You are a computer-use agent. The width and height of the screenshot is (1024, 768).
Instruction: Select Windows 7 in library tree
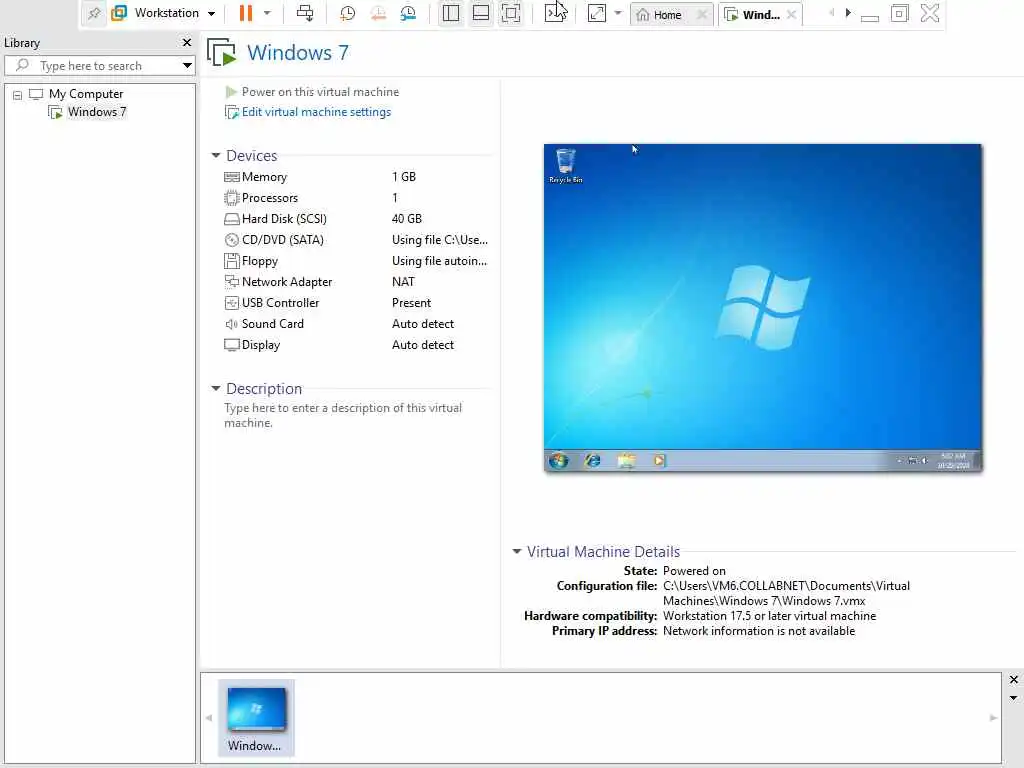click(x=97, y=112)
